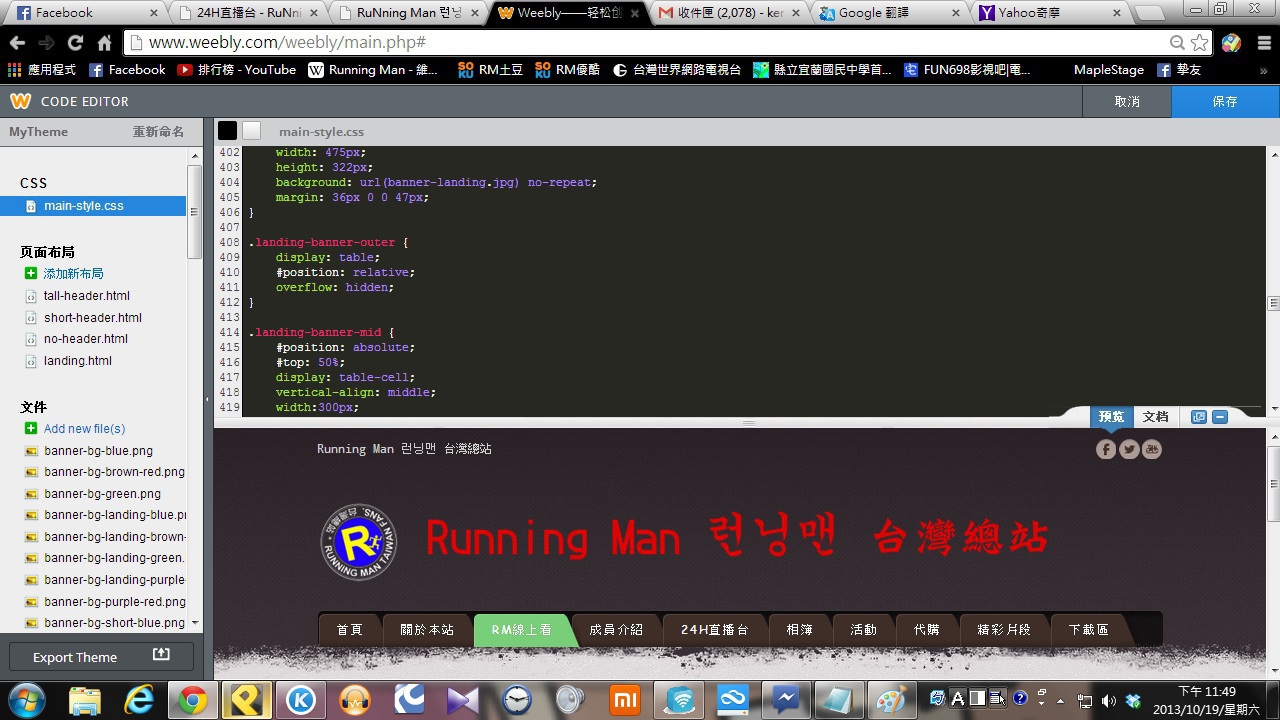Pop out the preview pane with maximize icon
Image resolution: width=1280 pixels, height=720 pixels.
coord(1199,417)
